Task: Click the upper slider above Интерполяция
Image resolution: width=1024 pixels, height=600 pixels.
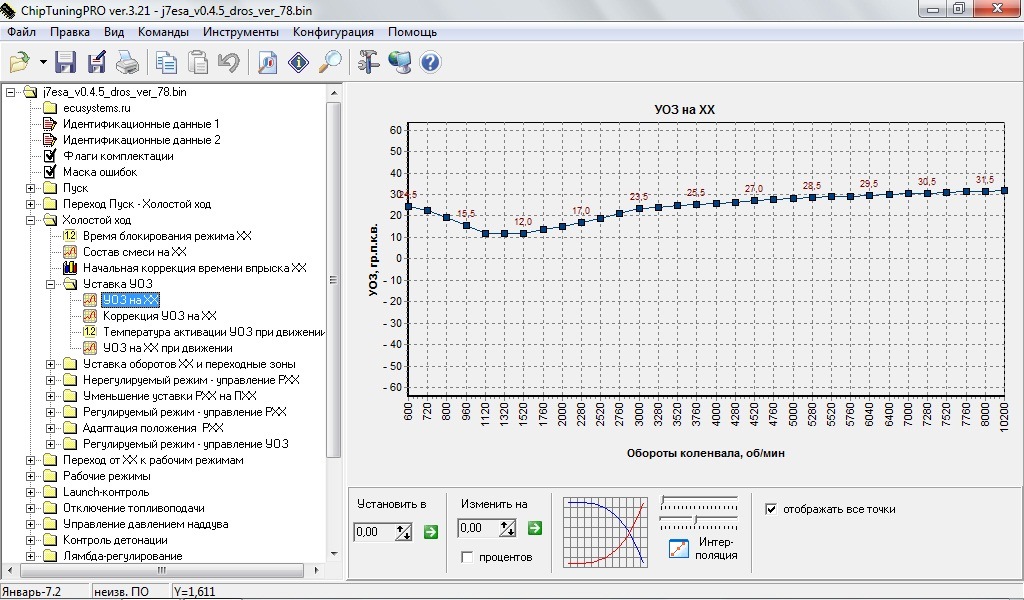Action: 699,503
